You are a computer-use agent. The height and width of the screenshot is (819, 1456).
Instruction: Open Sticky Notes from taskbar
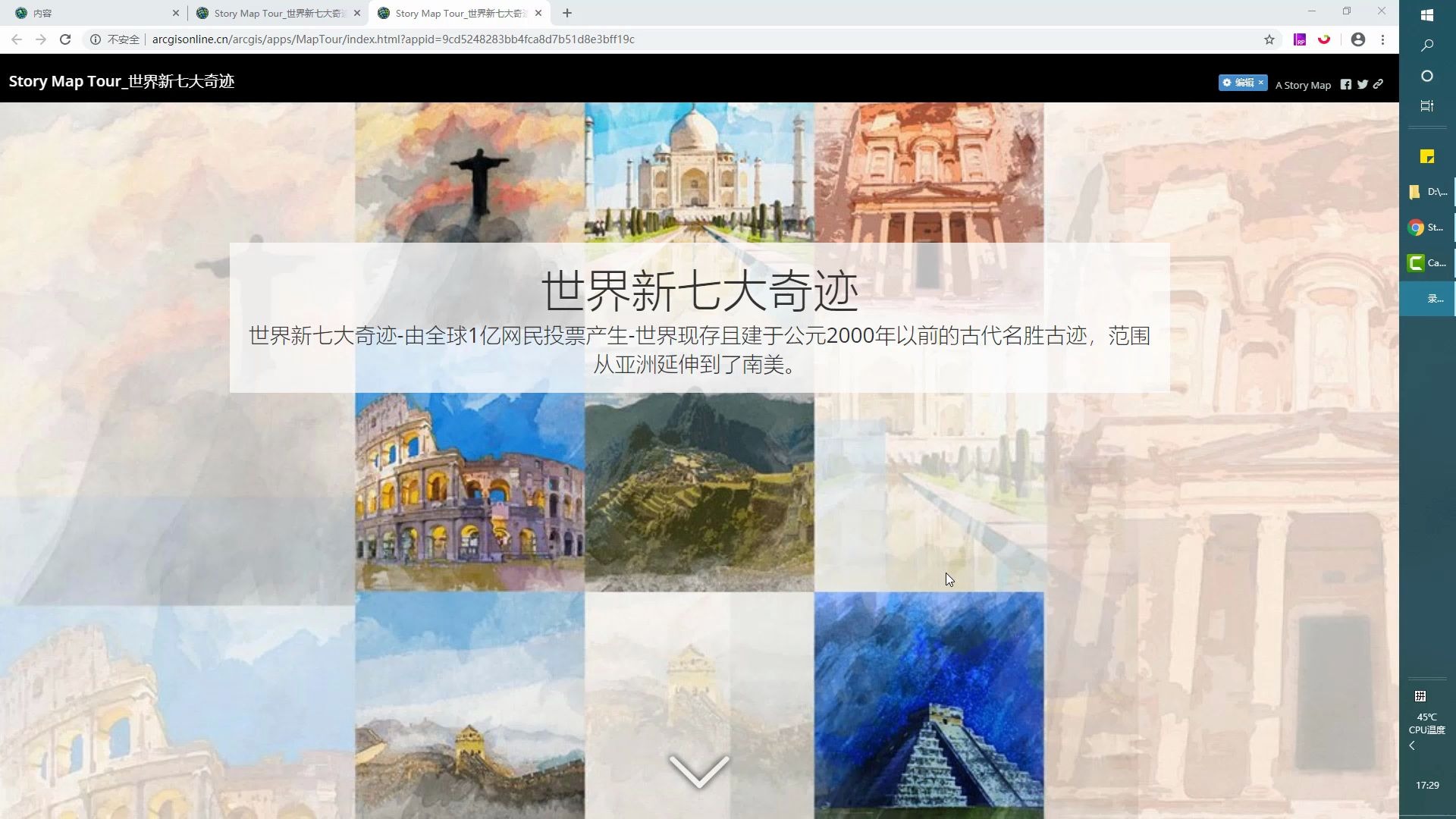pos(1426,156)
